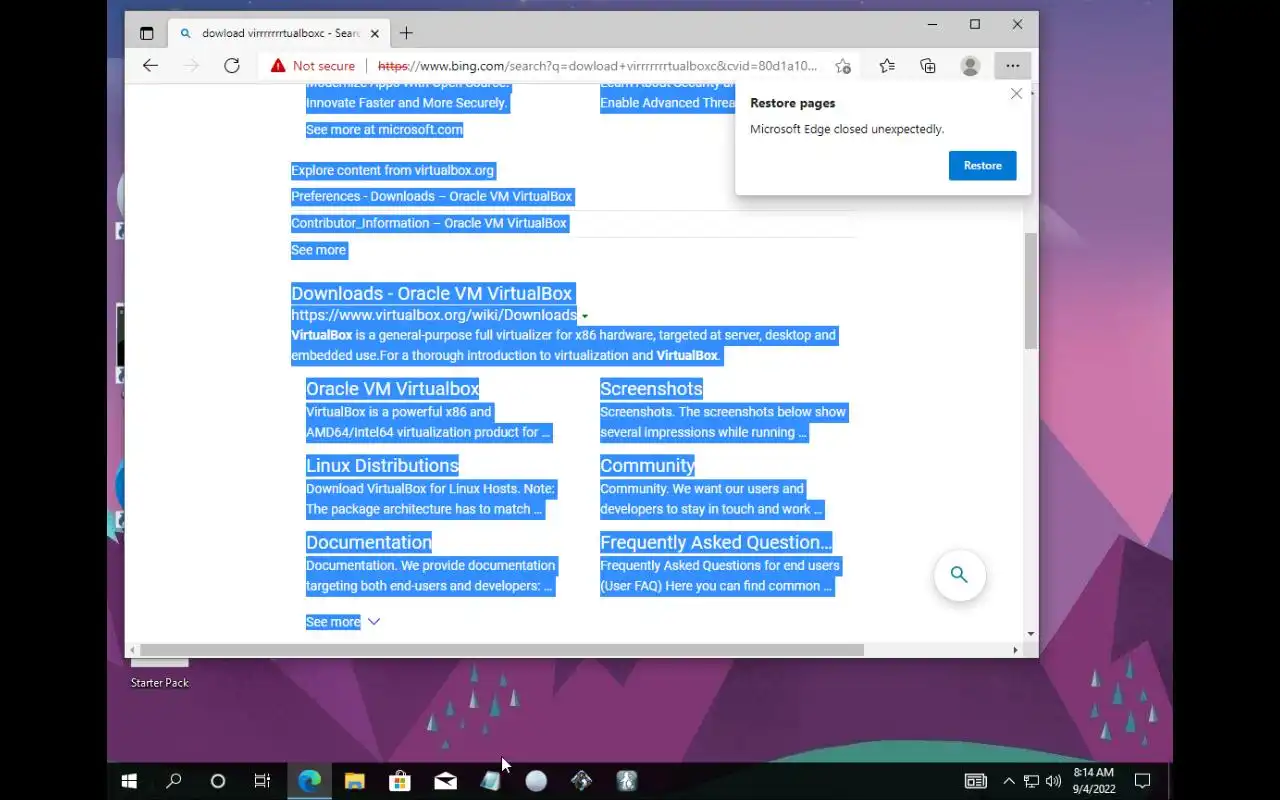Go back with the browser back arrow
The height and width of the screenshot is (800, 1280).
click(150, 66)
